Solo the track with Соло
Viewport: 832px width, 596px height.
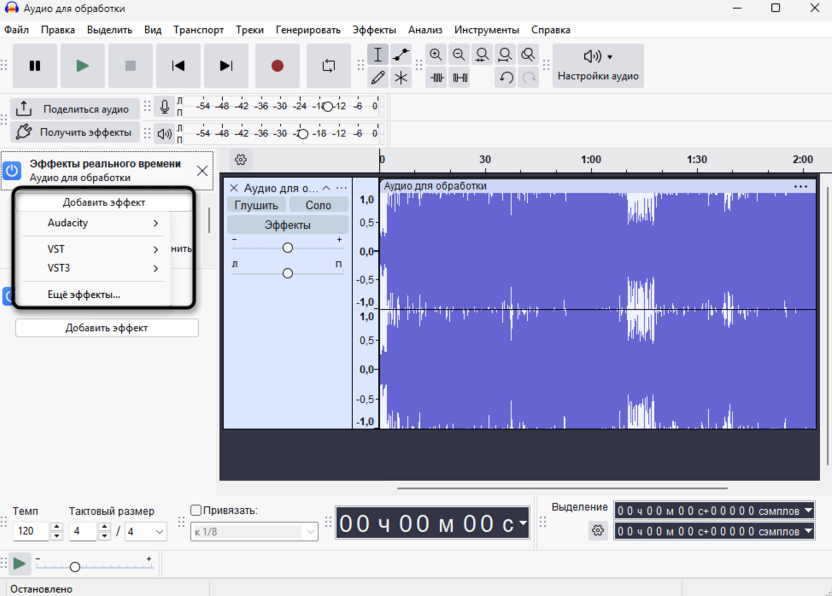point(318,205)
